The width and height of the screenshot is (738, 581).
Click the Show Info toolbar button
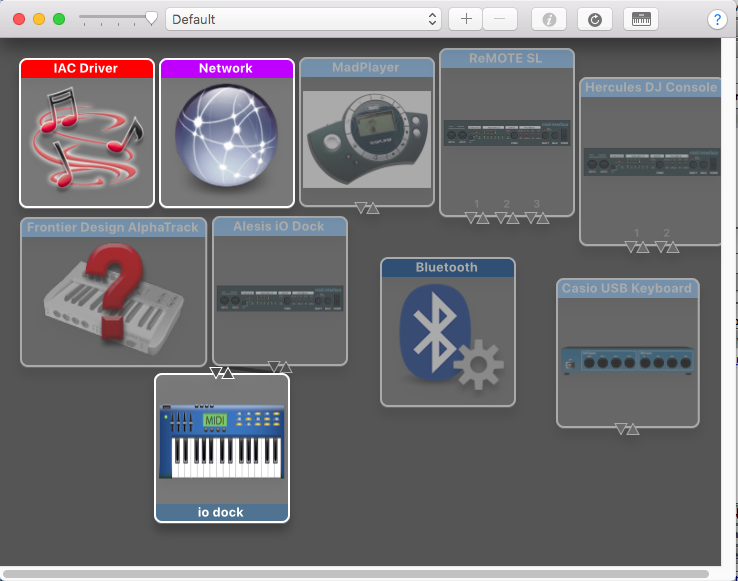pos(549,19)
